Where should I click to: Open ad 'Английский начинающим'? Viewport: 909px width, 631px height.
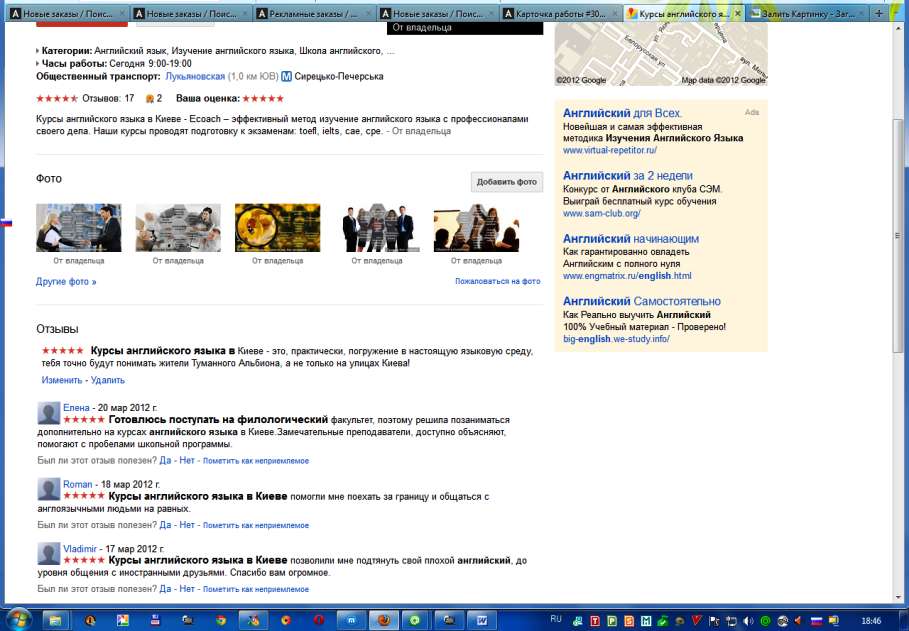pos(631,239)
